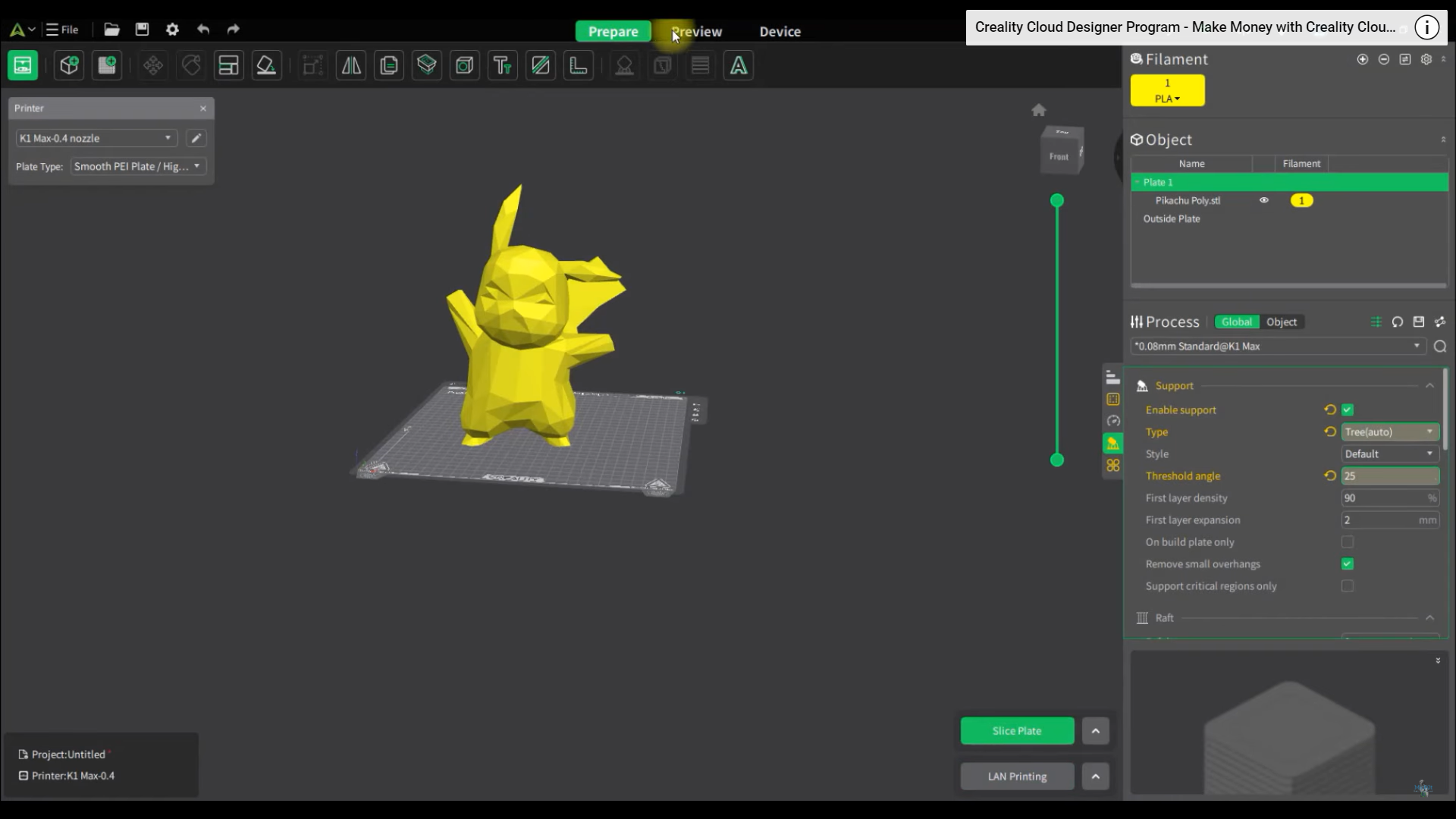Switch to Preview tab
1456x819 pixels.
pos(697,31)
